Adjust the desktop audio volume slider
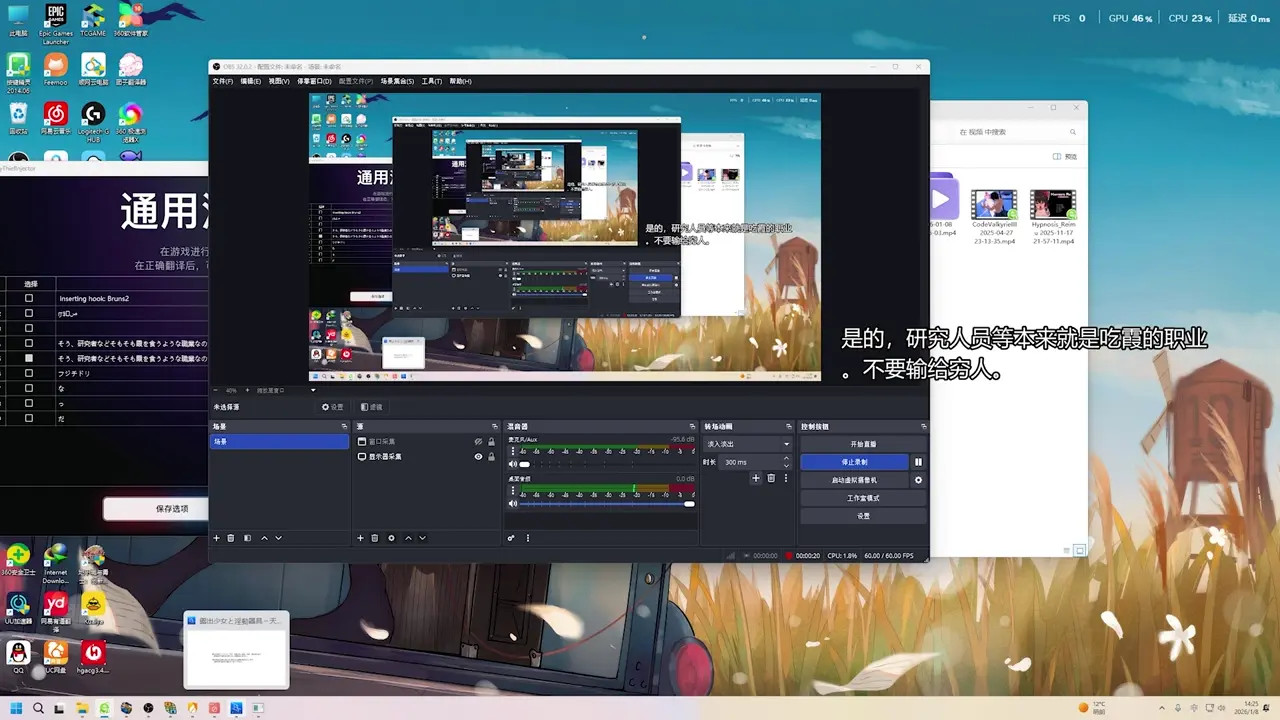Viewport: 1280px width, 720px height. click(x=606, y=503)
